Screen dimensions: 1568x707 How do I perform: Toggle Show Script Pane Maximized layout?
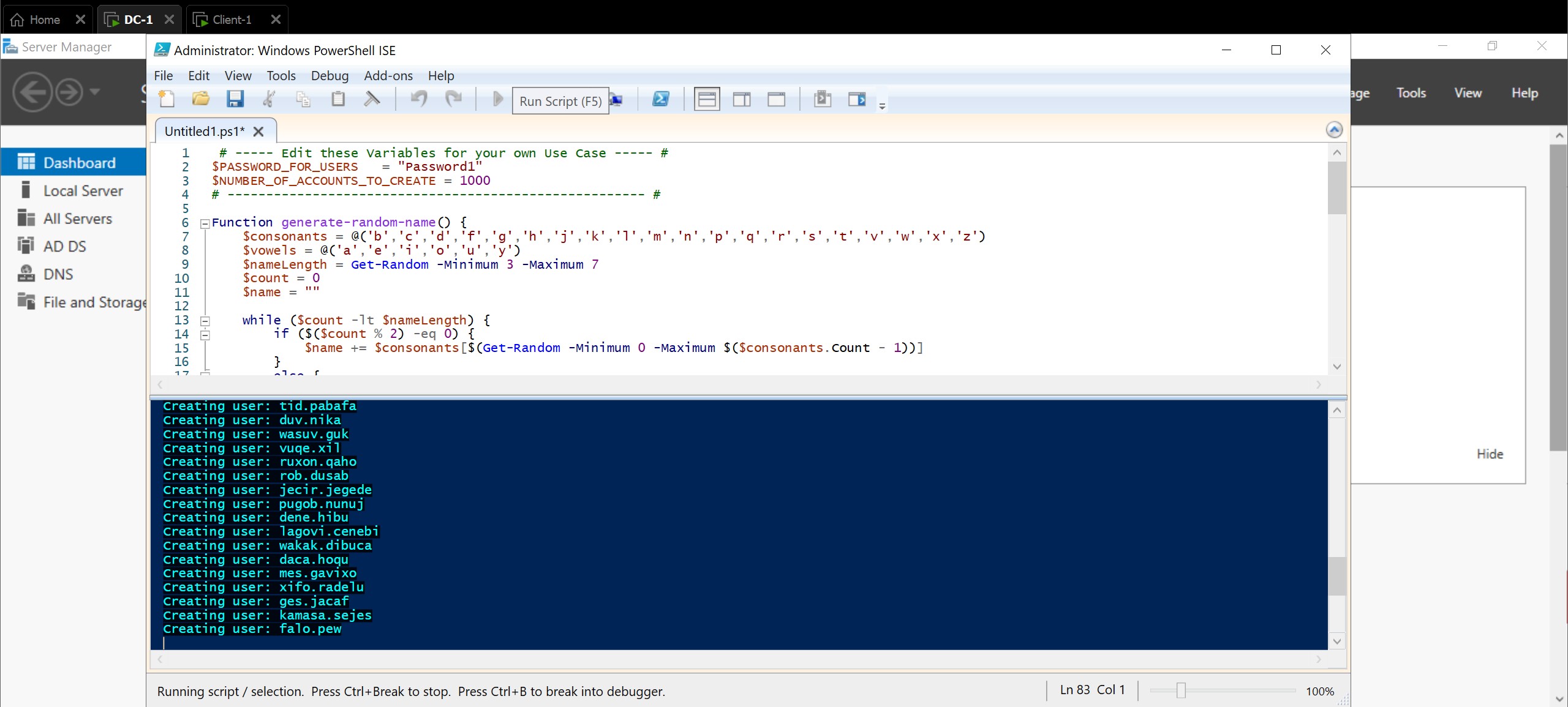776,99
